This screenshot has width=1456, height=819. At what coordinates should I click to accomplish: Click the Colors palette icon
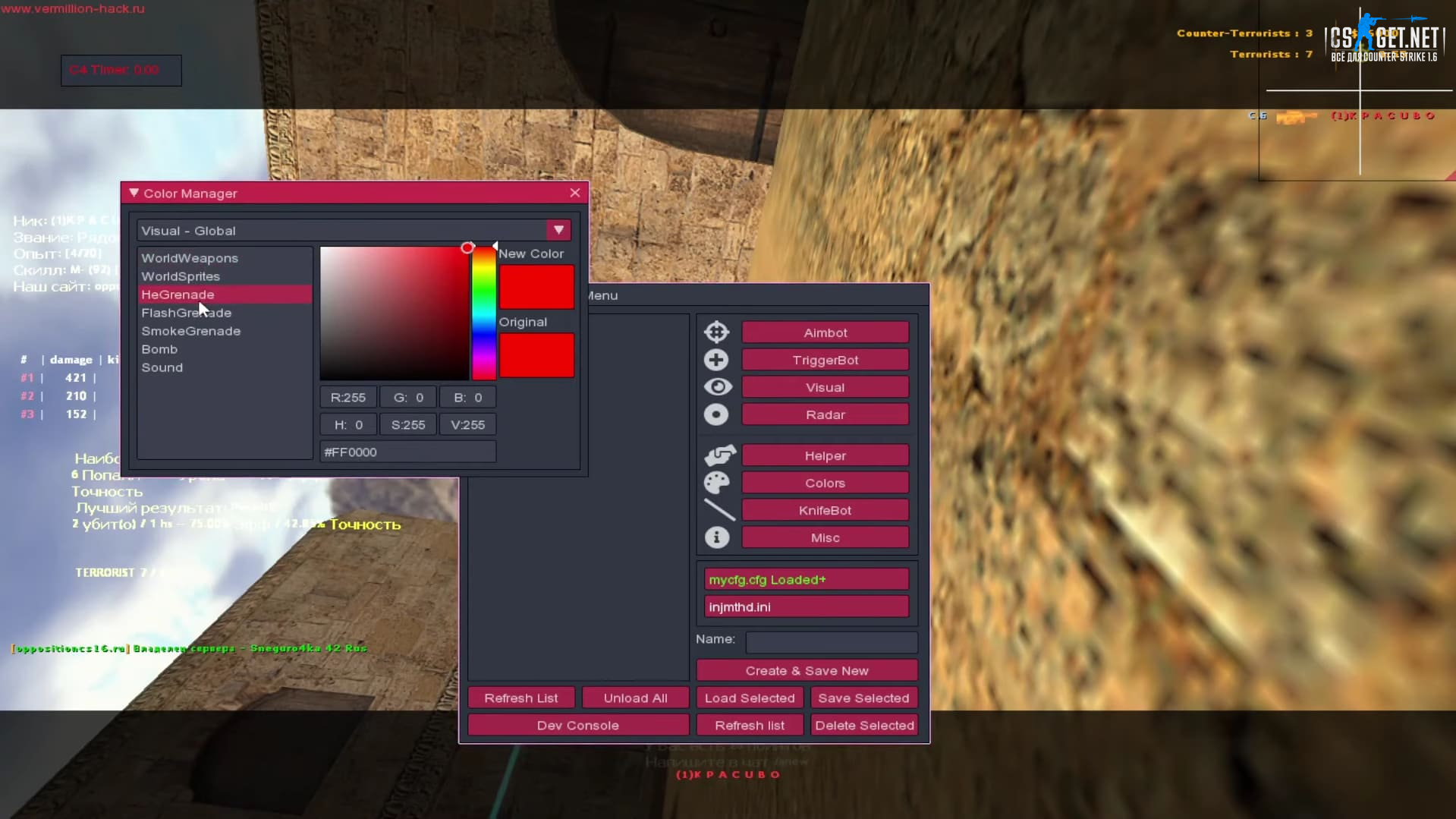[717, 483]
